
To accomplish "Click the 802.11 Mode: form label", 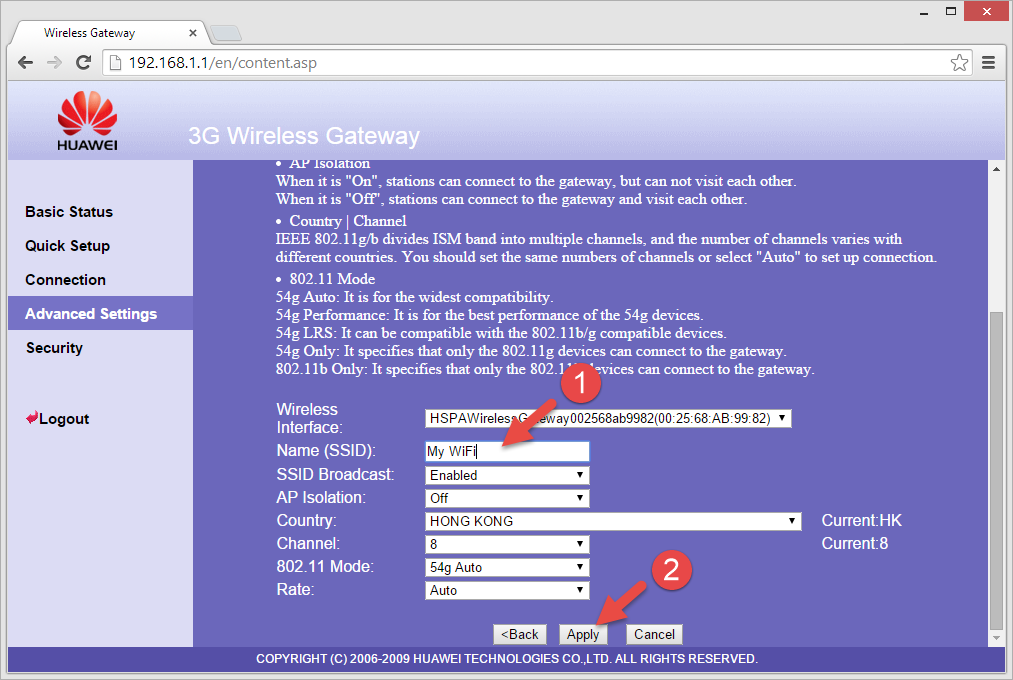I will click(x=325, y=566).
